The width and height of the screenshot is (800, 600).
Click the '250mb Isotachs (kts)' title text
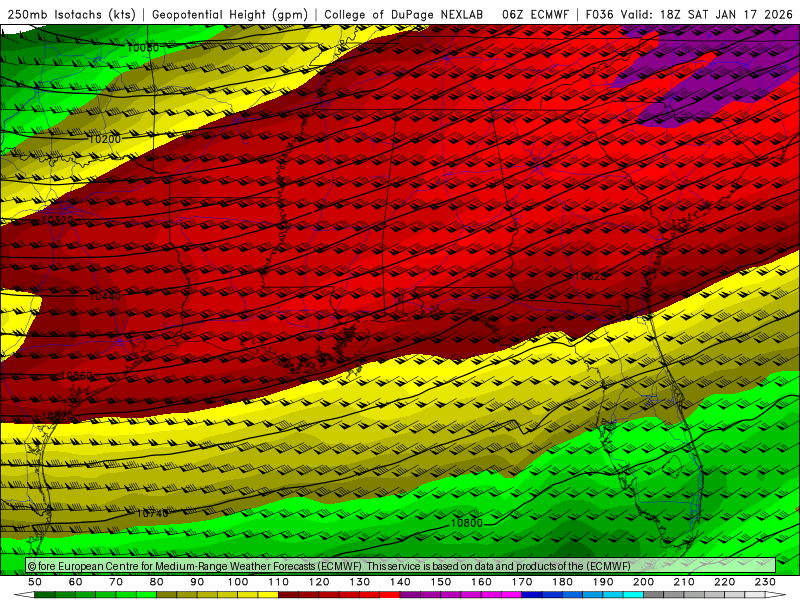tap(72, 14)
